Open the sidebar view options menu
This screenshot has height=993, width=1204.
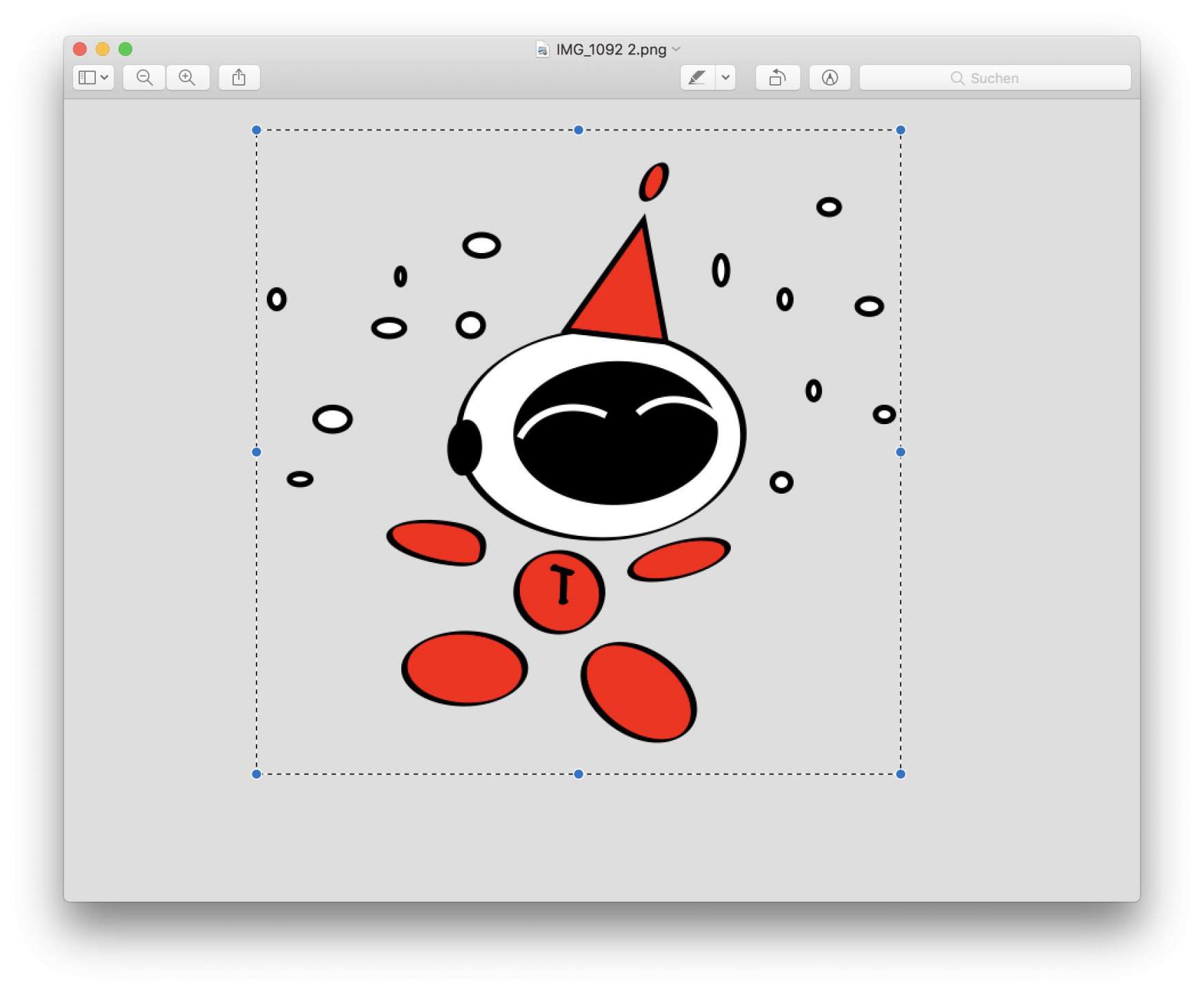pos(93,77)
